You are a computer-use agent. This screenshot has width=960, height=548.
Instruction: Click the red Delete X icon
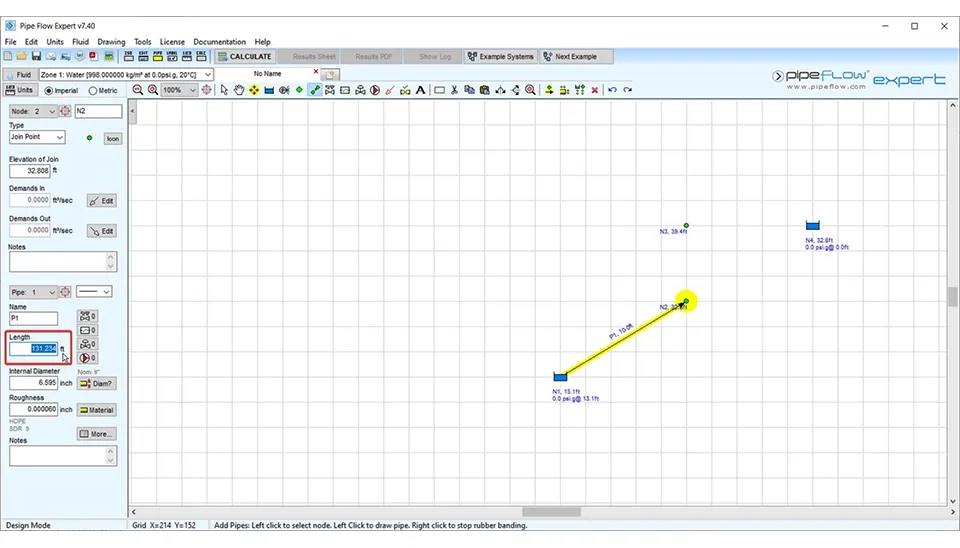(595, 90)
